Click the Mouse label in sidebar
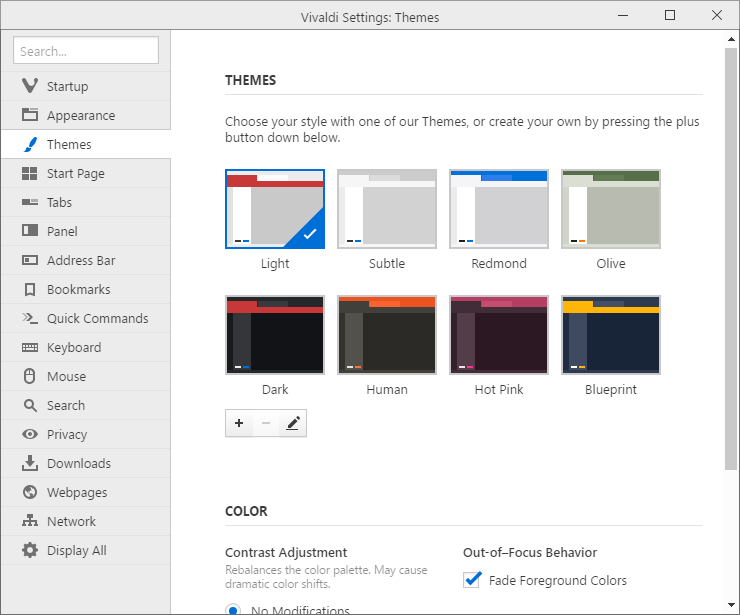Viewport: 740px width, 615px height. [x=67, y=376]
